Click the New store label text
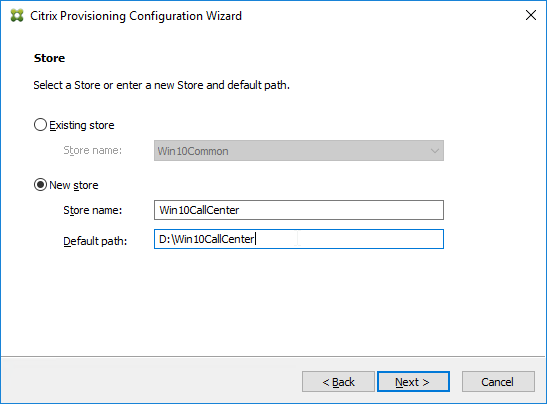Screen dimensions: 547x404 point(74,185)
